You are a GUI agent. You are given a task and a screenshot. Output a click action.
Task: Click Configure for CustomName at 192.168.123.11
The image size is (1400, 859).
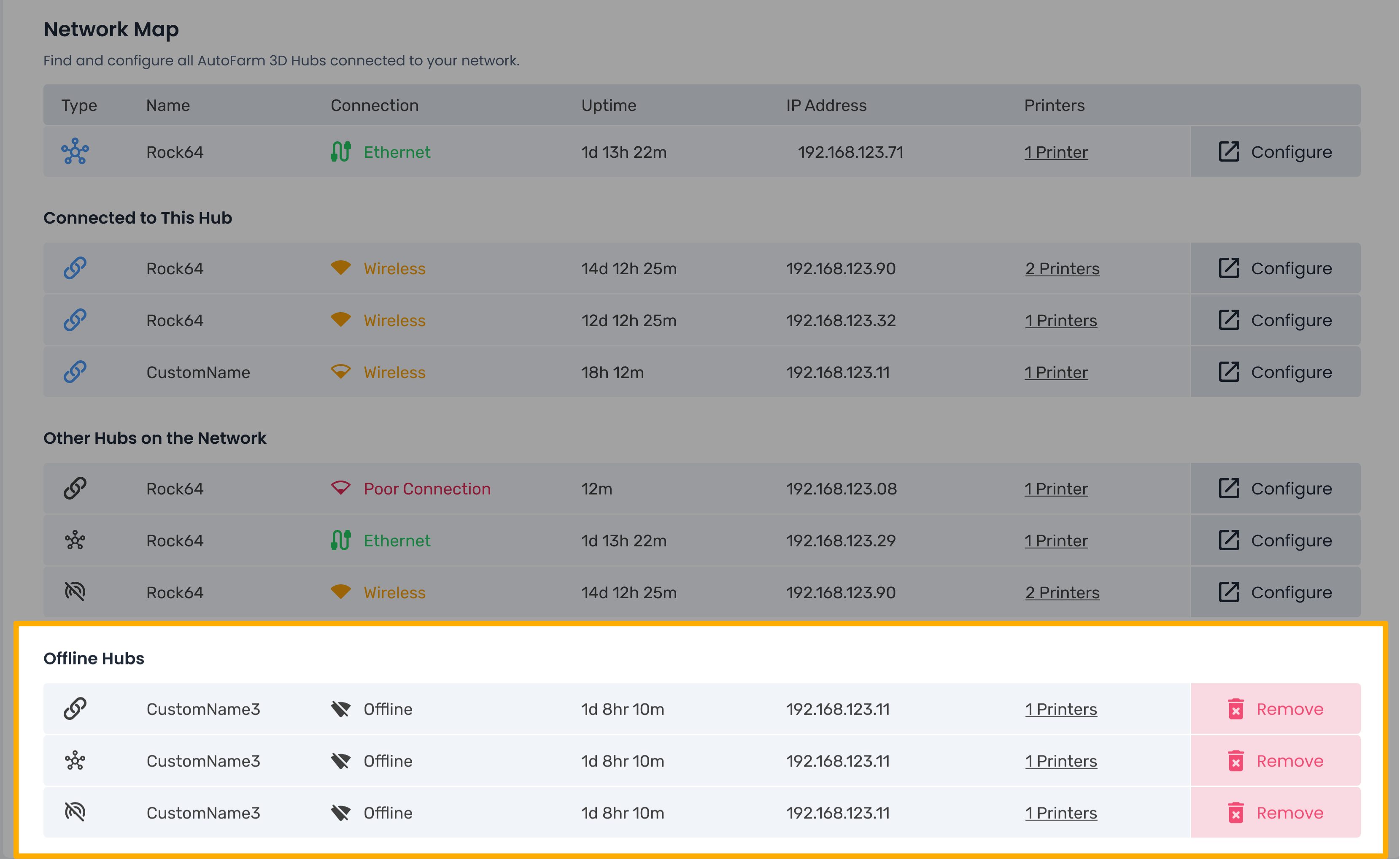coord(1276,372)
